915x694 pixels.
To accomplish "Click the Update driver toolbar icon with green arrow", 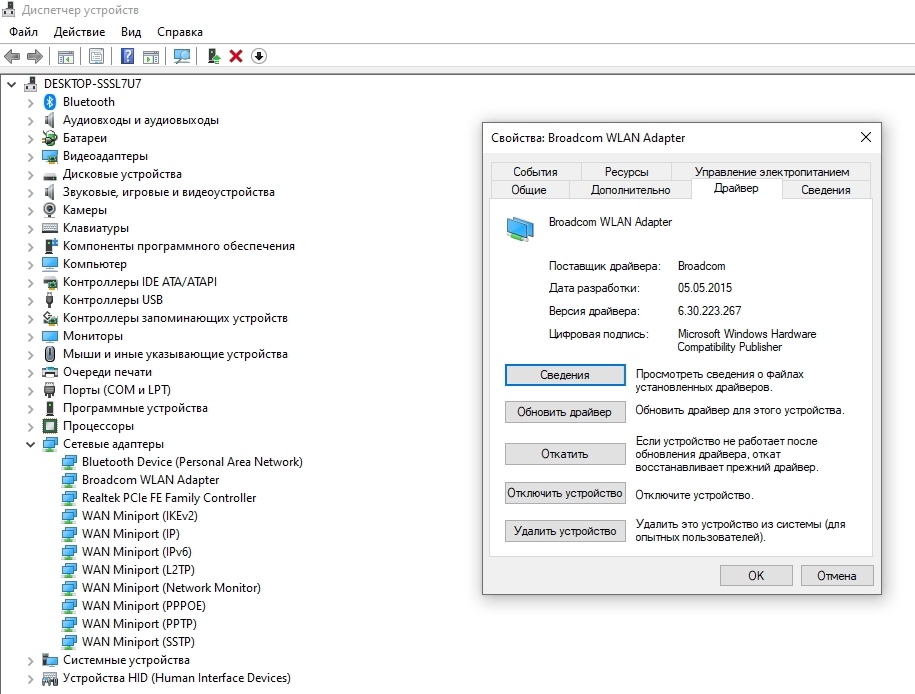I will pos(214,57).
